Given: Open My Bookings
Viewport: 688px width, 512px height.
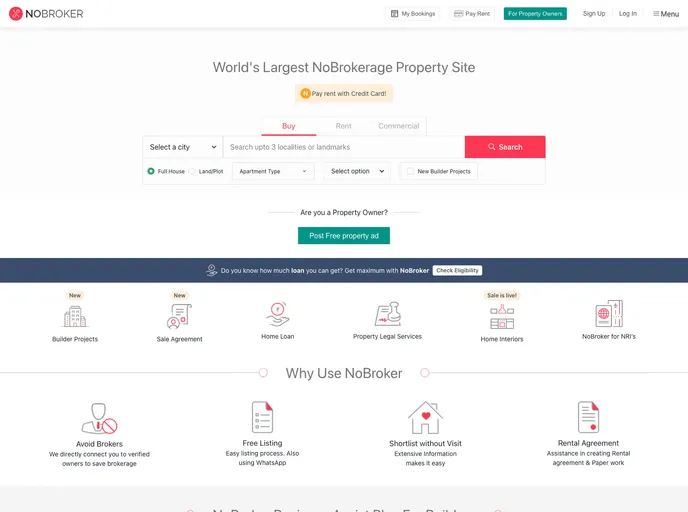Looking at the screenshot, I should click(413, 14).
